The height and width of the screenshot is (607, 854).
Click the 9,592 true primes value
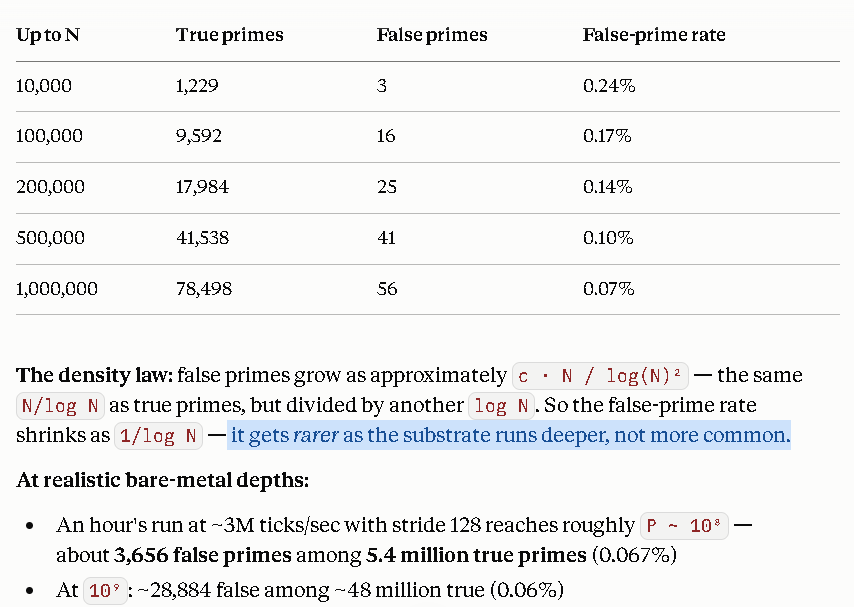click(x=199, y=136)
